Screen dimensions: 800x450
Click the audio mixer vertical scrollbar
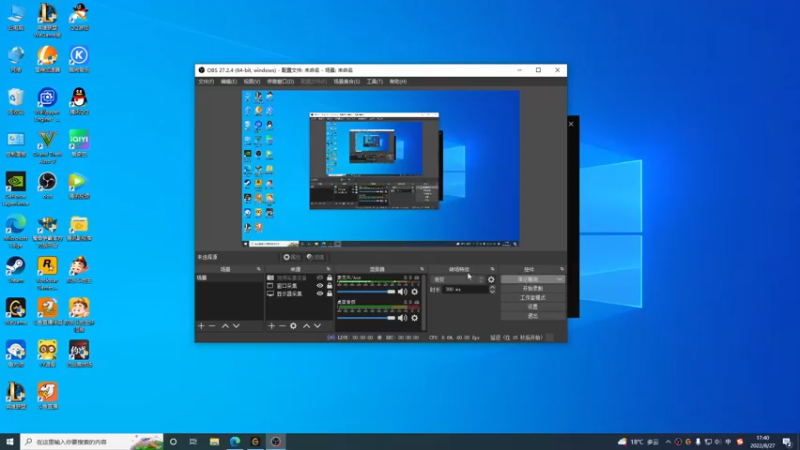click(x=424, y=303)
